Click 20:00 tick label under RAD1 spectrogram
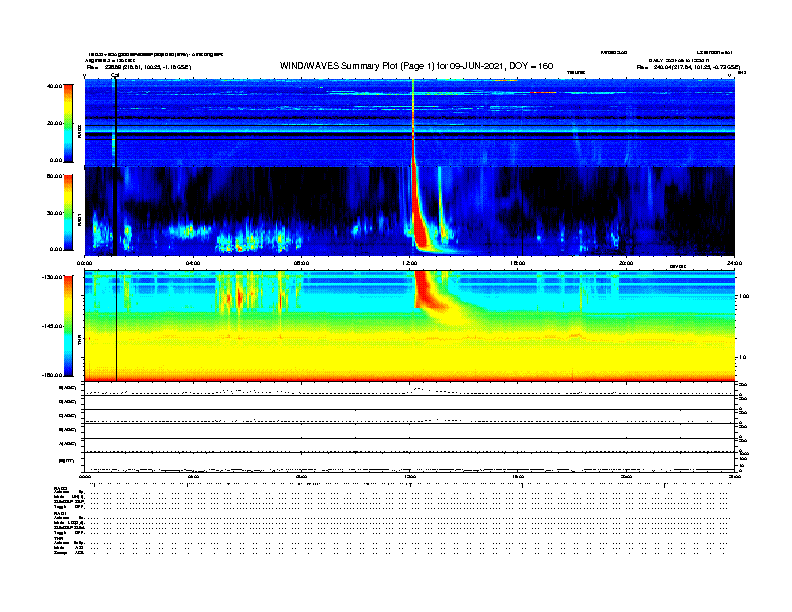792x612 pixels. (626, 263)
